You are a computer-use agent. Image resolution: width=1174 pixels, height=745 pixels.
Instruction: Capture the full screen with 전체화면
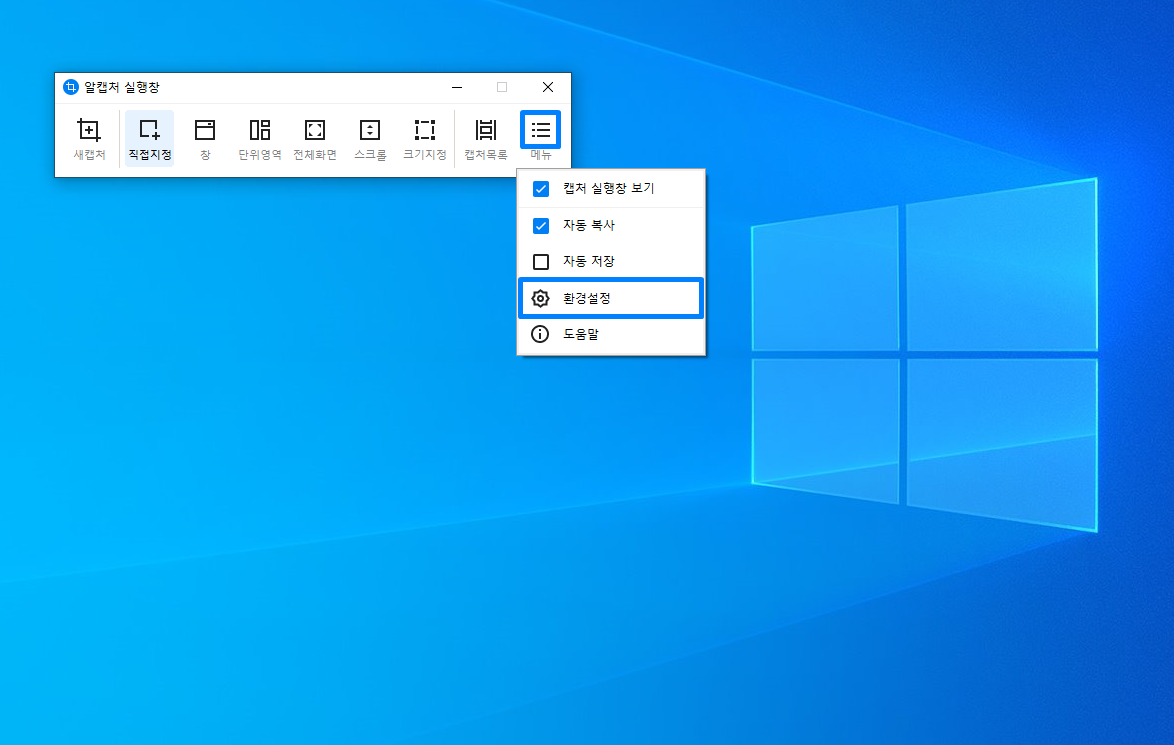[x=314, y=139]
